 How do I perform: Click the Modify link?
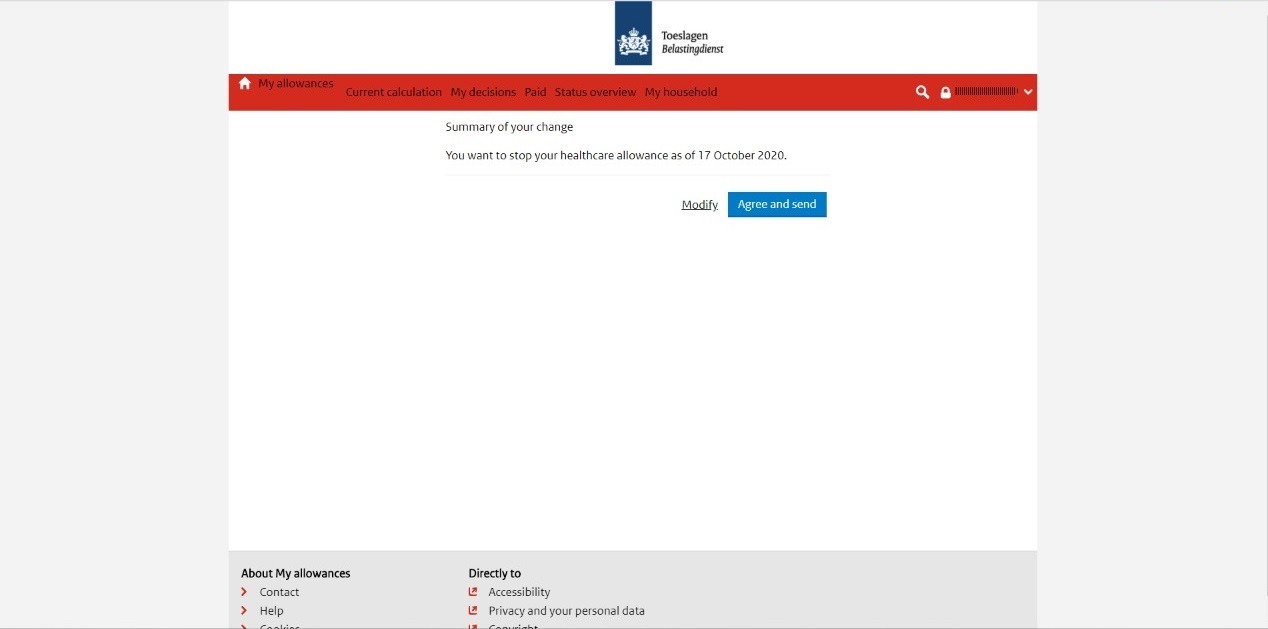[699, 205]
